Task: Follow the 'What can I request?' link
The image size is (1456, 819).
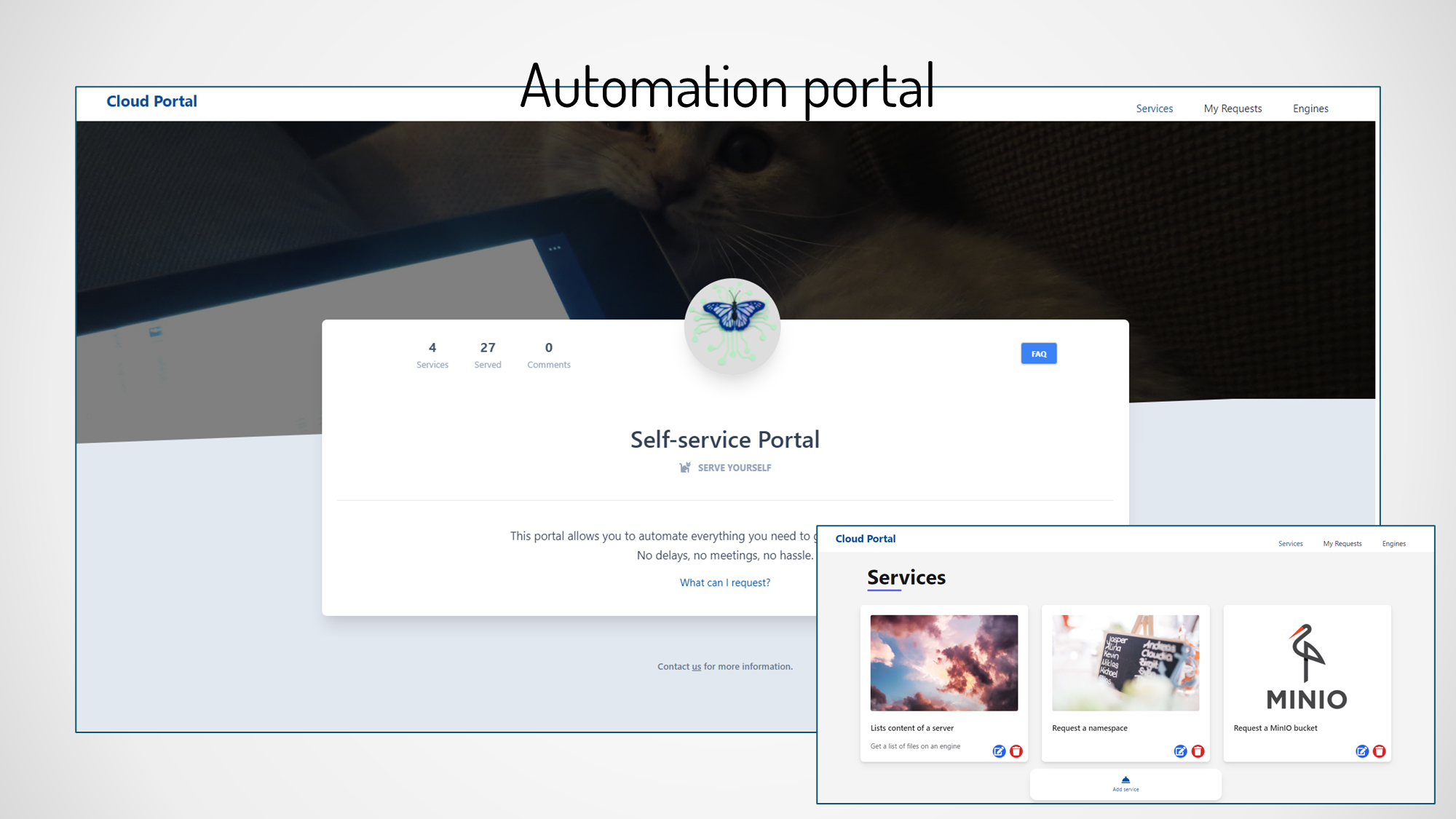Action: (x=724, y=582)
